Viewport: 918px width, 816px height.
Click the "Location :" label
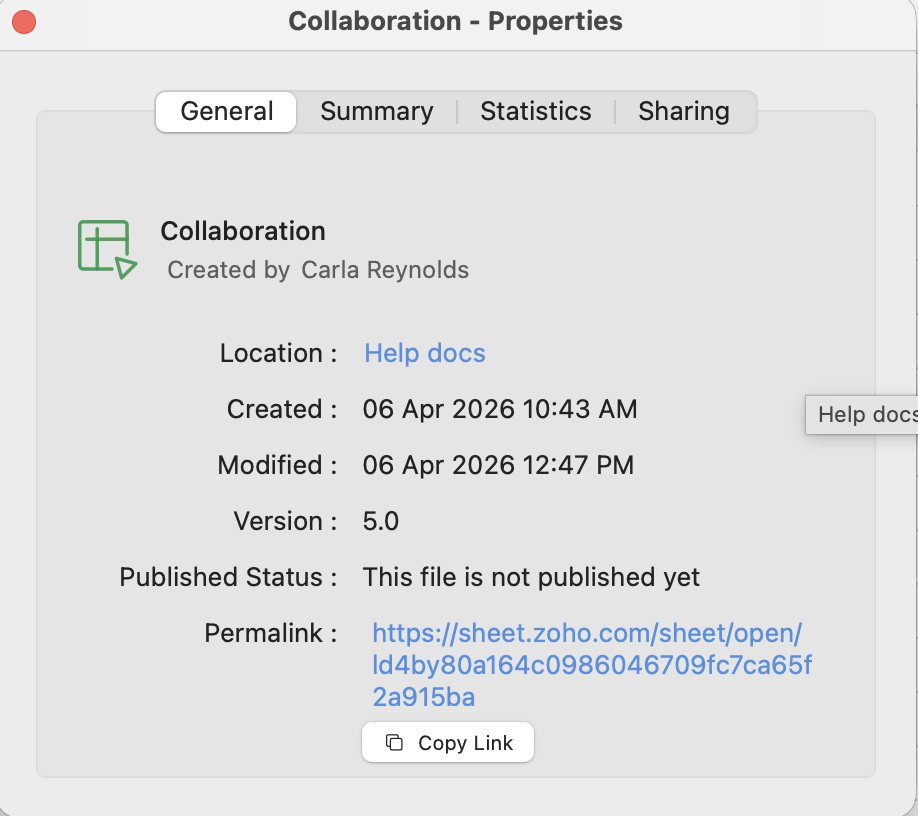click(x=278, y=353)
